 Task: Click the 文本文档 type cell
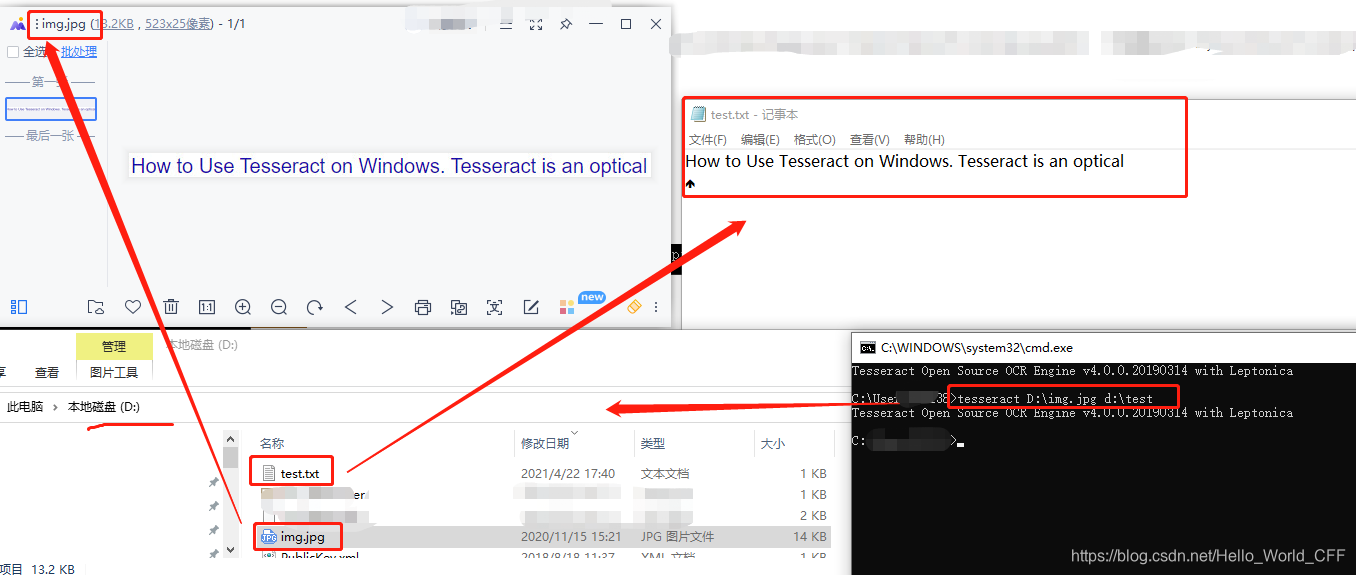point(665,473)
